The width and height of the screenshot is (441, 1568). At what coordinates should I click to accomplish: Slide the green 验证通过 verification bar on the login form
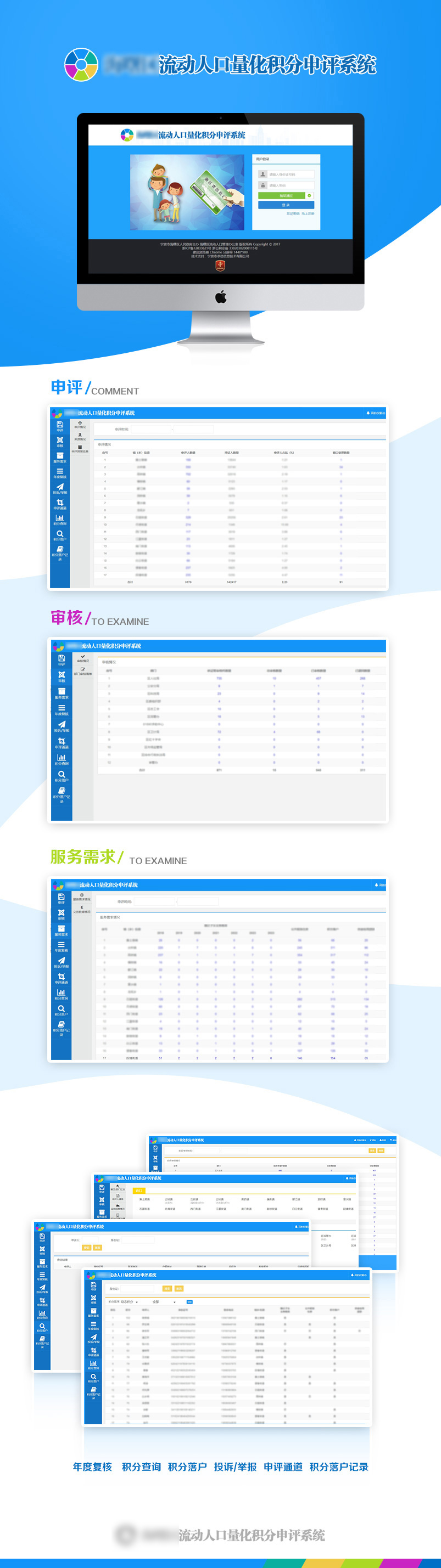tap(281, 195)
